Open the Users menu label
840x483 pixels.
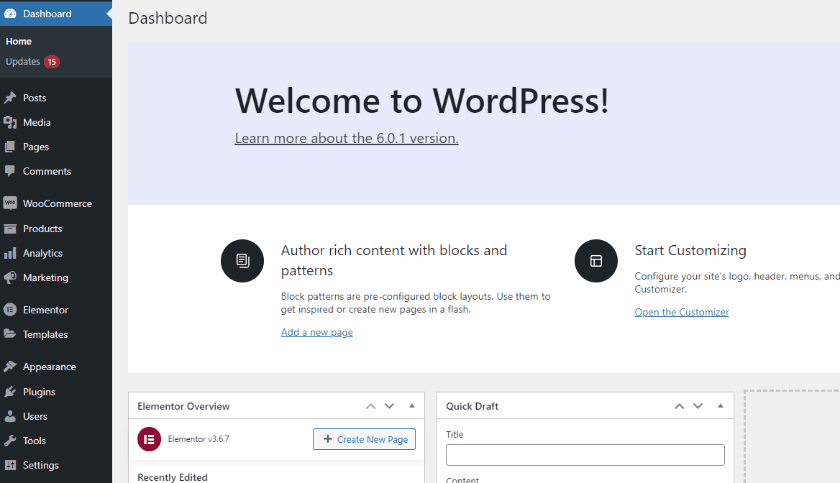35,416
